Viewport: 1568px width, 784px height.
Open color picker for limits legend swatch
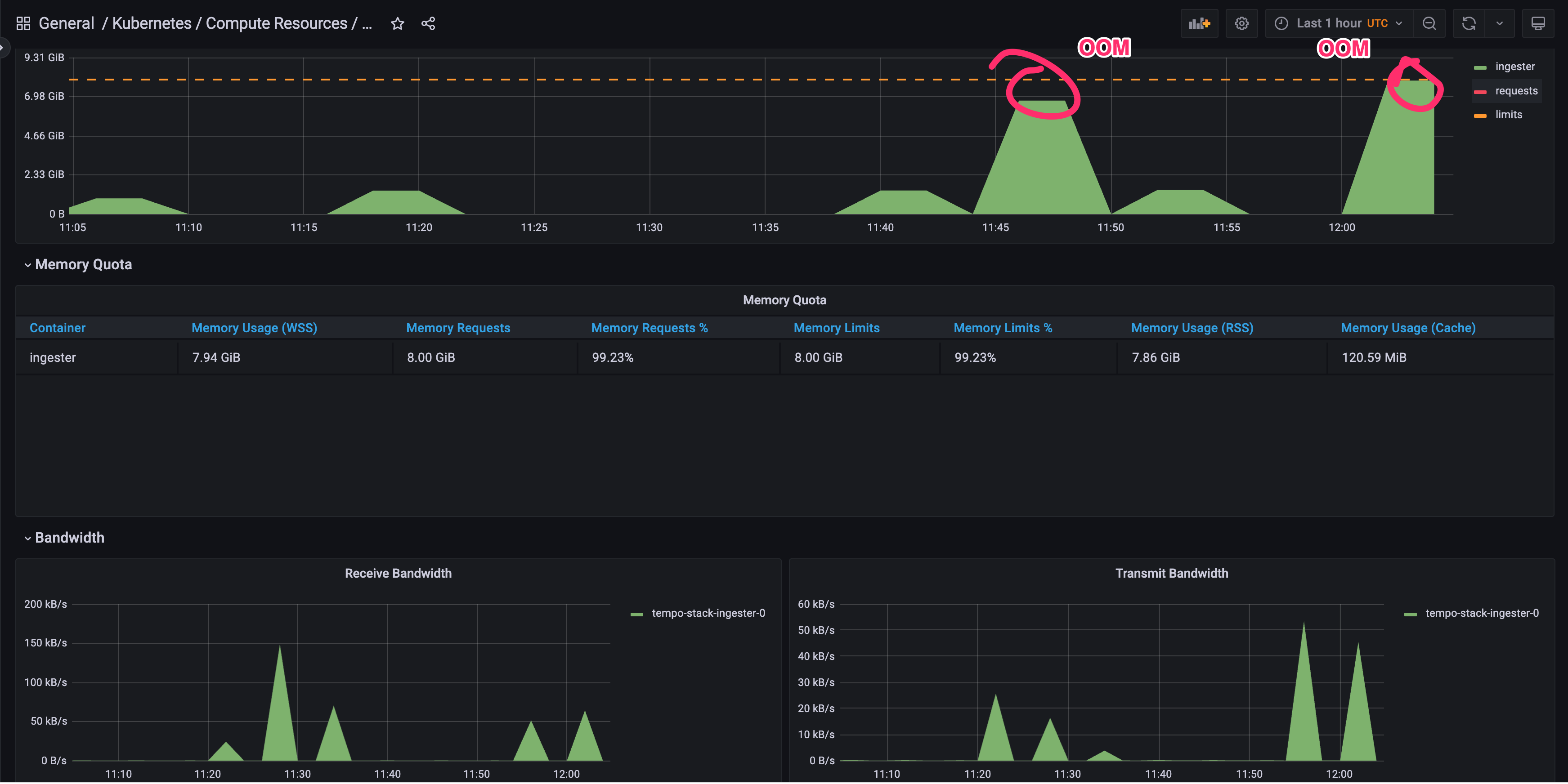coord(1480,116)
